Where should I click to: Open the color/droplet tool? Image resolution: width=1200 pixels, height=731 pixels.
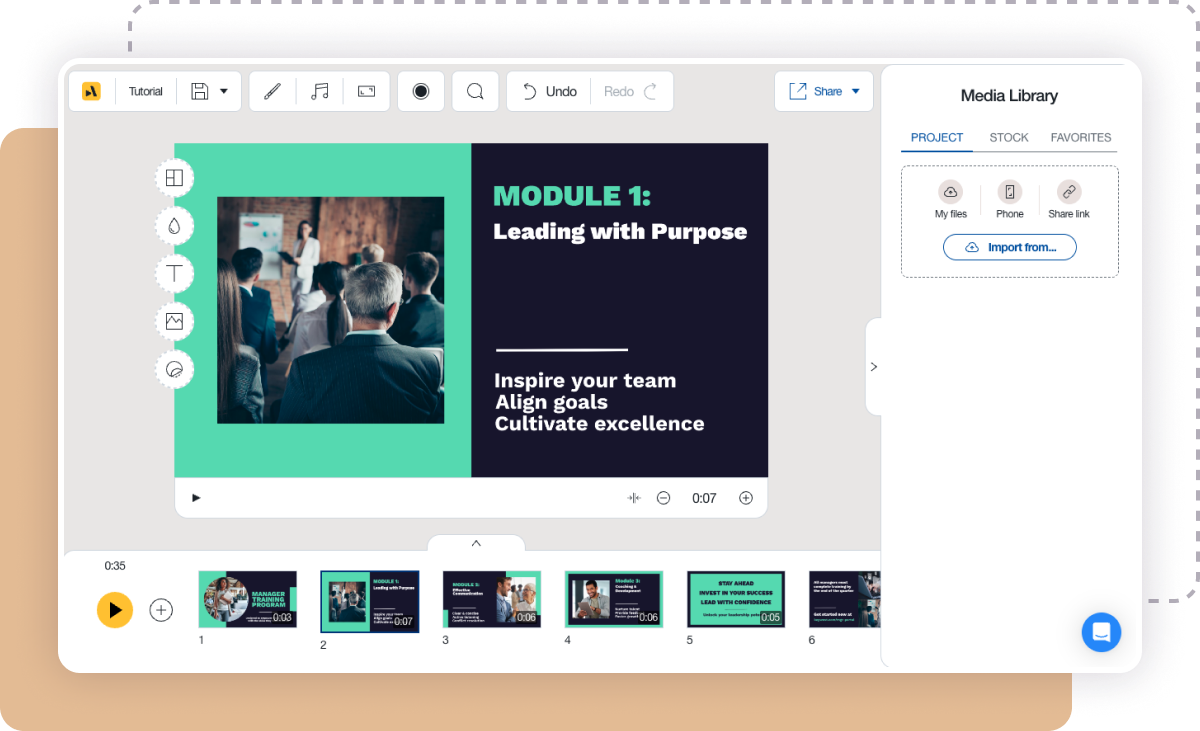pyautogui.click(x=174, y=225)
